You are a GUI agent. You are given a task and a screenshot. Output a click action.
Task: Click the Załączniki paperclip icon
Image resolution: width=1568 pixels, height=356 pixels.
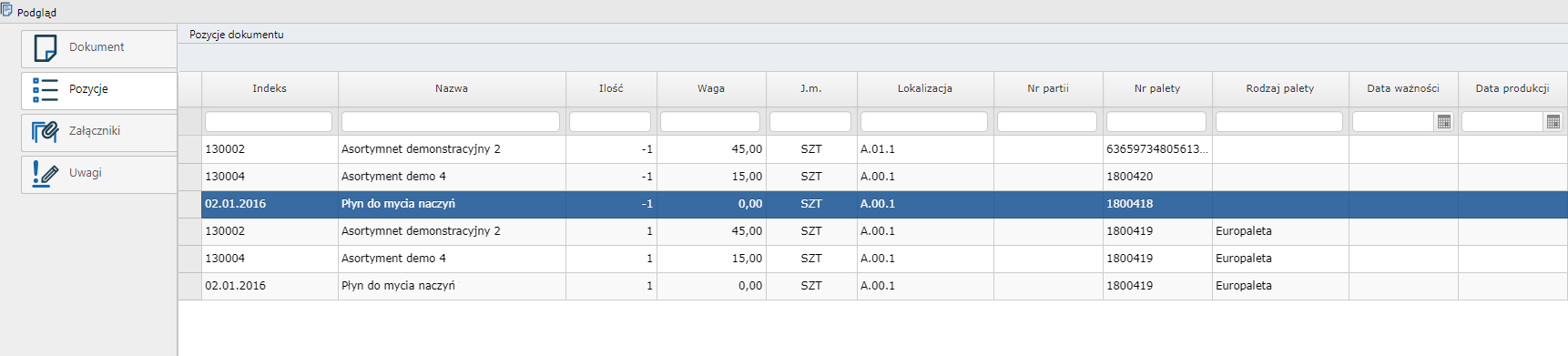46,131
